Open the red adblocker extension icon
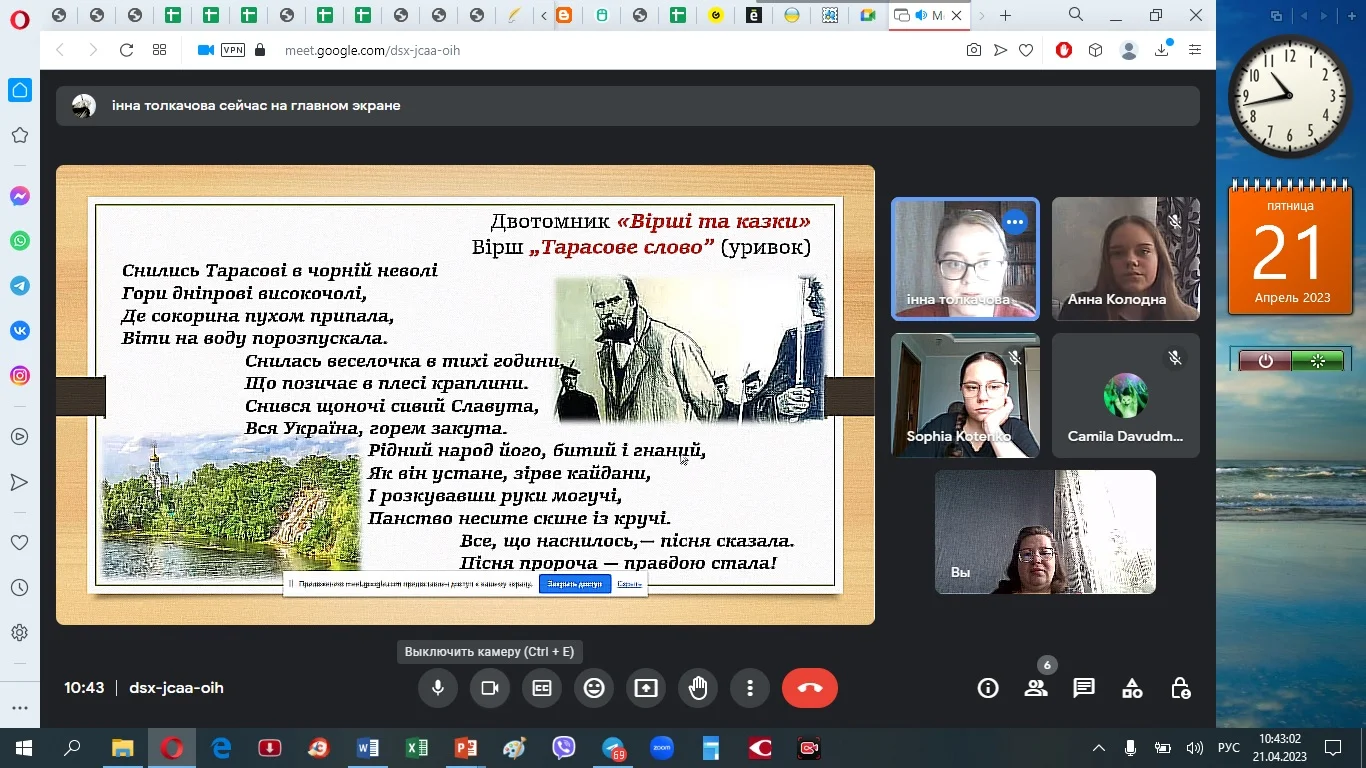 (1064, 50)
